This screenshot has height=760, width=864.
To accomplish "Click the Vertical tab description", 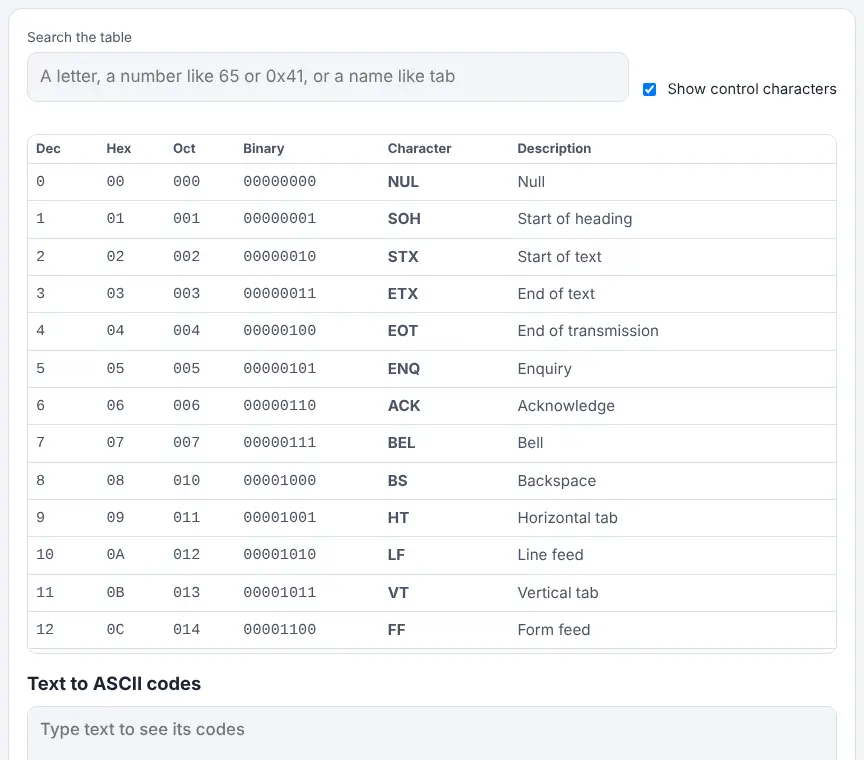I will pos(558,592).
